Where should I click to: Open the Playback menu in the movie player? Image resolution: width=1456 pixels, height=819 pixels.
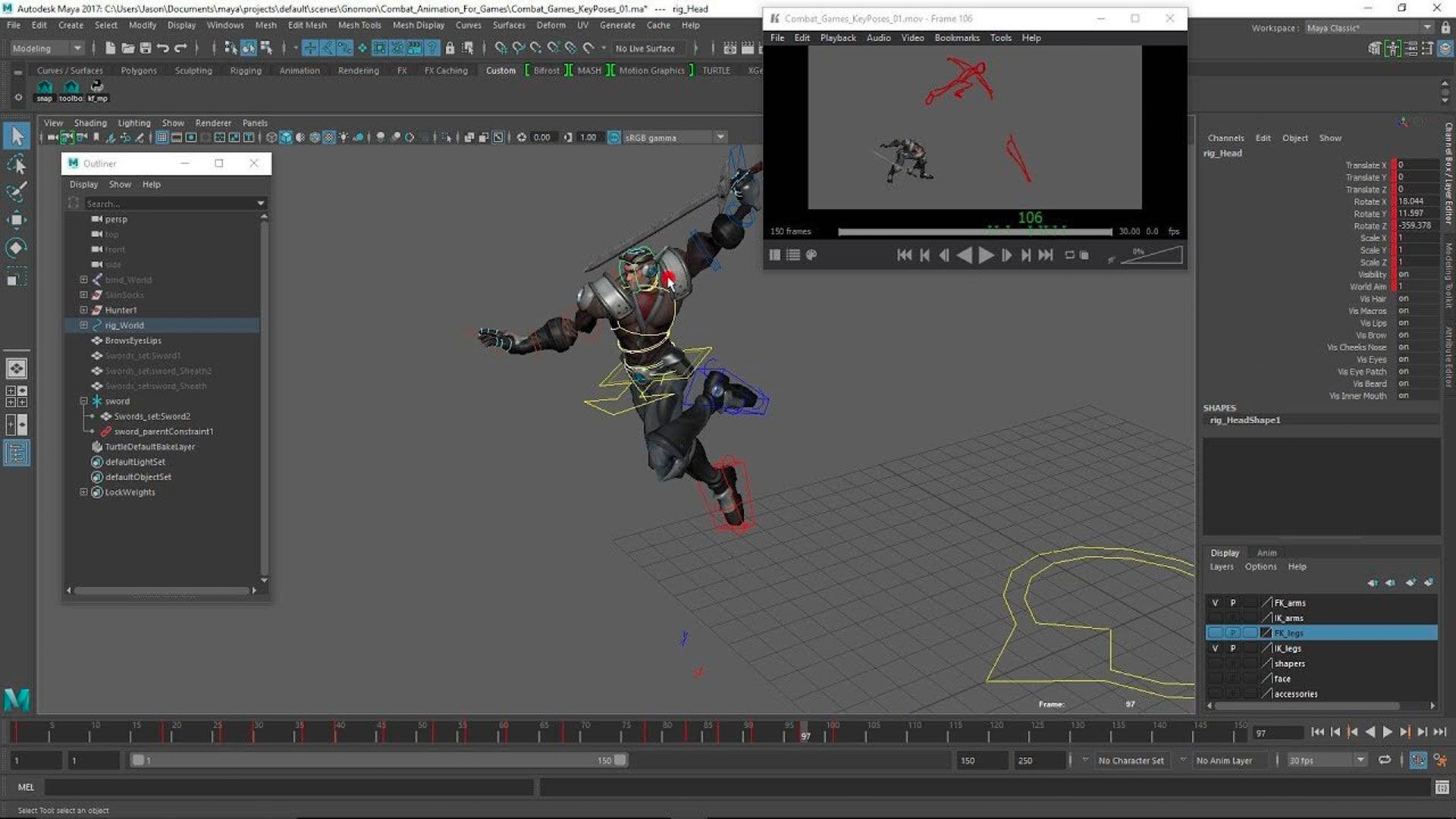pyautogui.click(x=837, y=37)
